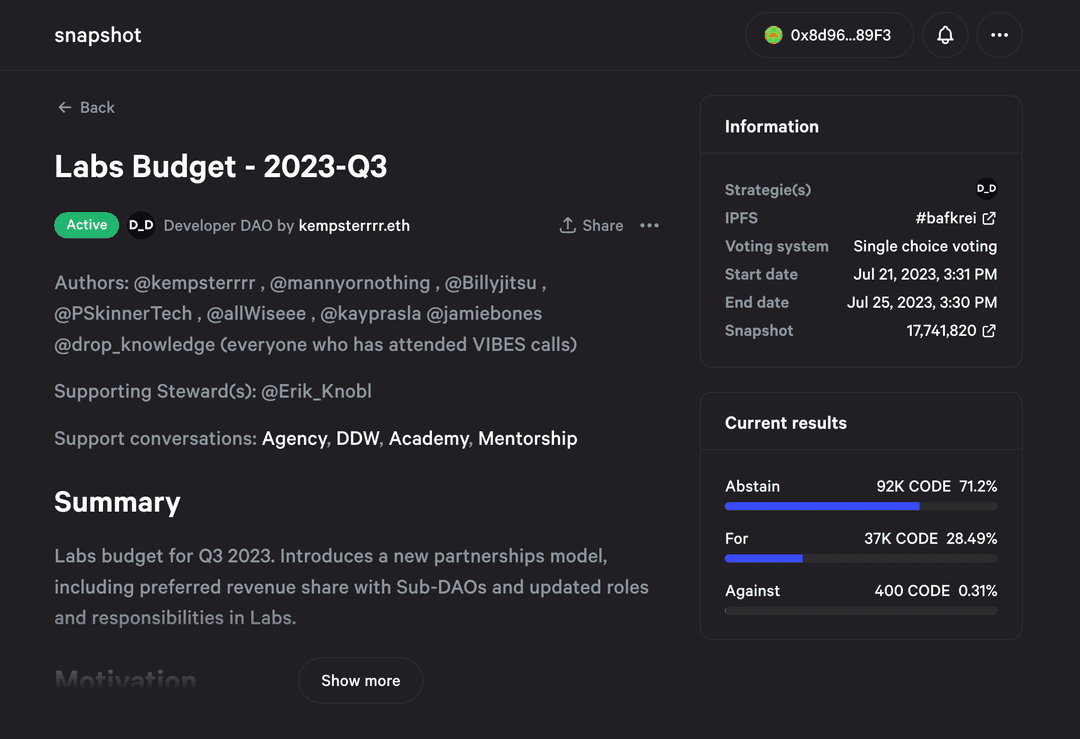Click the Strategie(s) label
The width and height of the screenshot is (1080, 739).
[x=768, y=190]
